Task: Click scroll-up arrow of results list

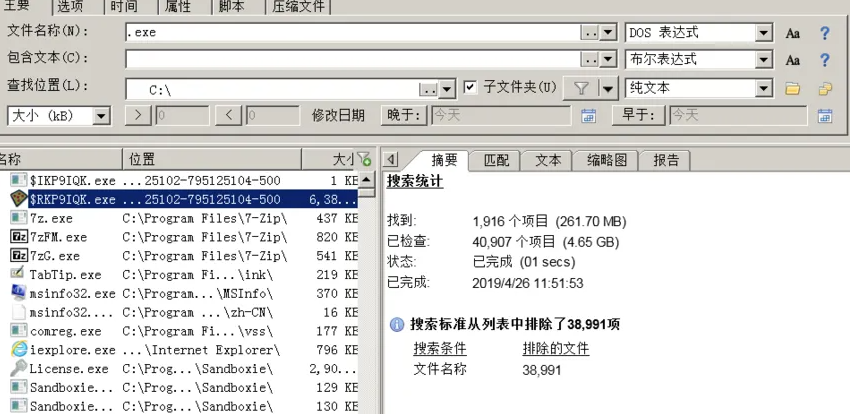Action: [366, 179]
